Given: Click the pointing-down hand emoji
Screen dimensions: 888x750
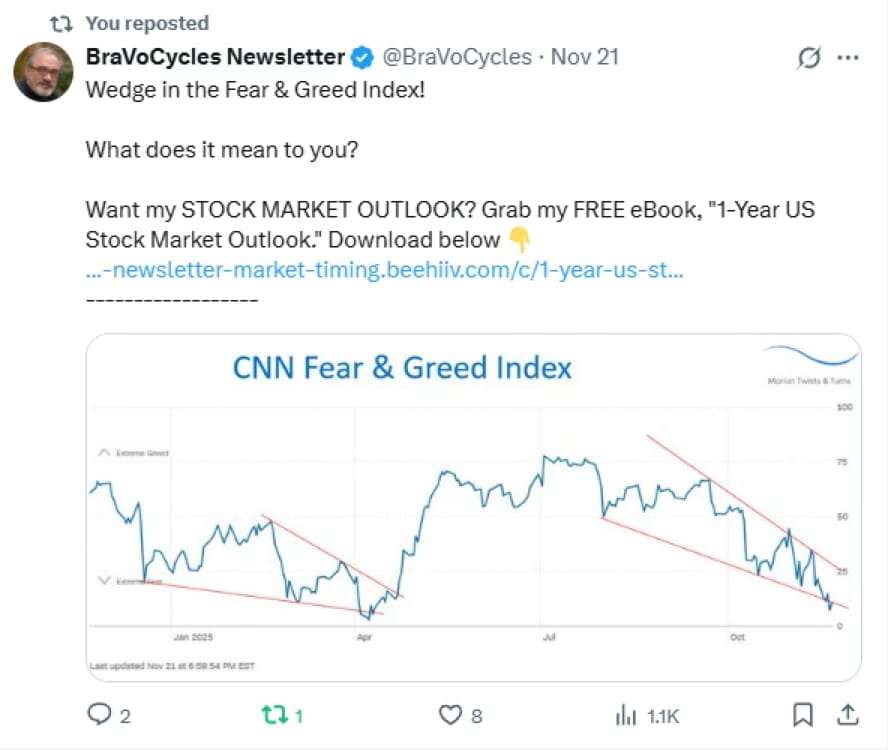Looking at the screenshot, I should click(519, 240).
